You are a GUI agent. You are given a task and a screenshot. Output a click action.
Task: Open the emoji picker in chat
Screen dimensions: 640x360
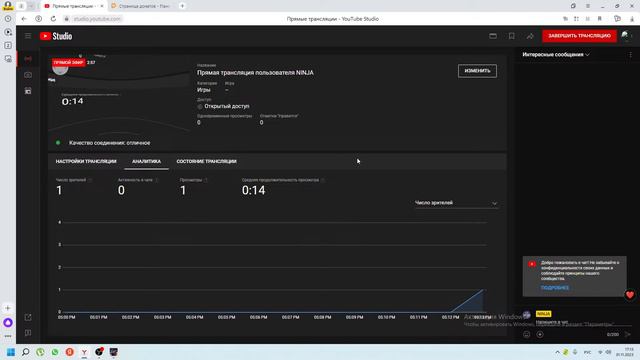click(527, 335)
